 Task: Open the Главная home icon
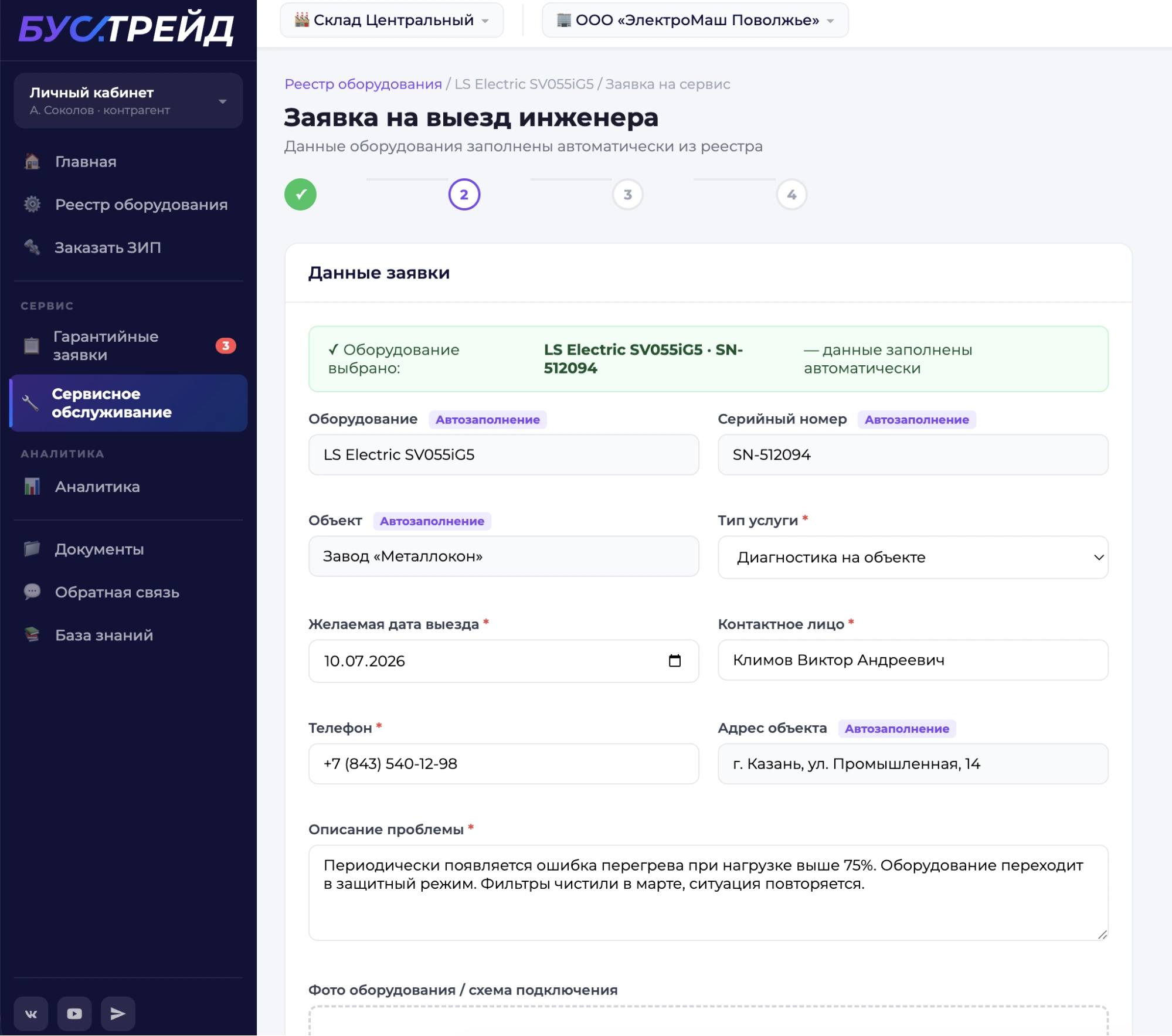32,161
